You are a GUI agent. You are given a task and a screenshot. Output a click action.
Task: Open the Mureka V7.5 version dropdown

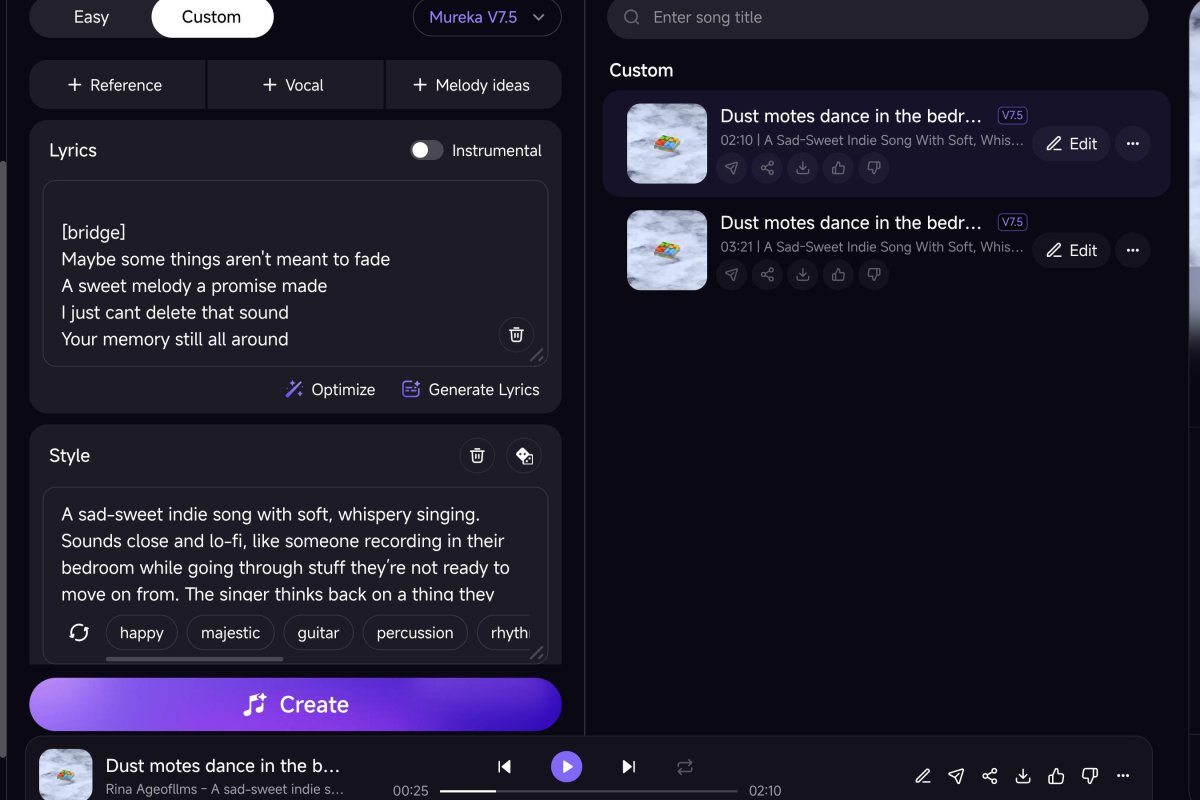487,17
